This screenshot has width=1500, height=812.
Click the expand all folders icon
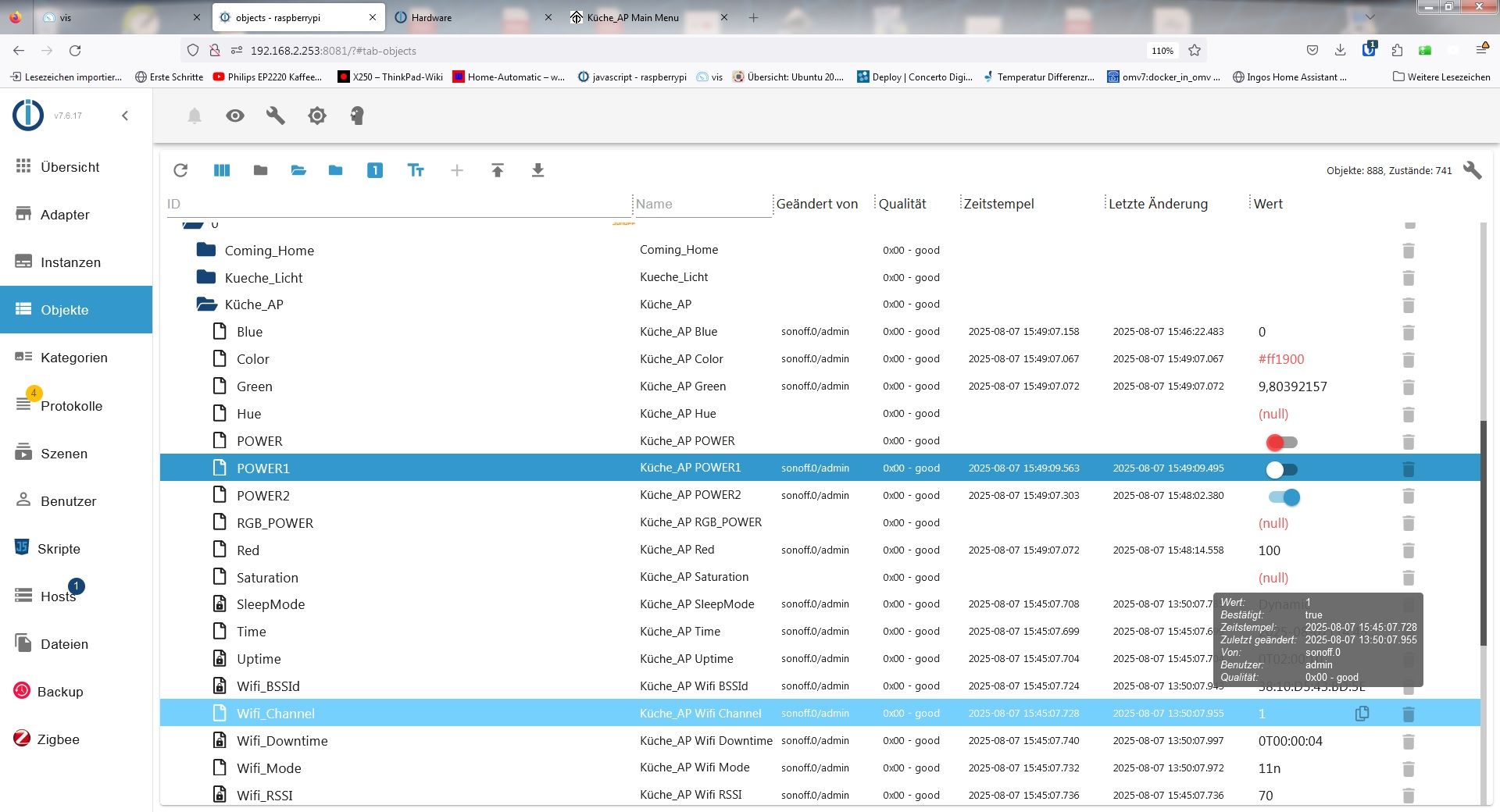[298, 170]
